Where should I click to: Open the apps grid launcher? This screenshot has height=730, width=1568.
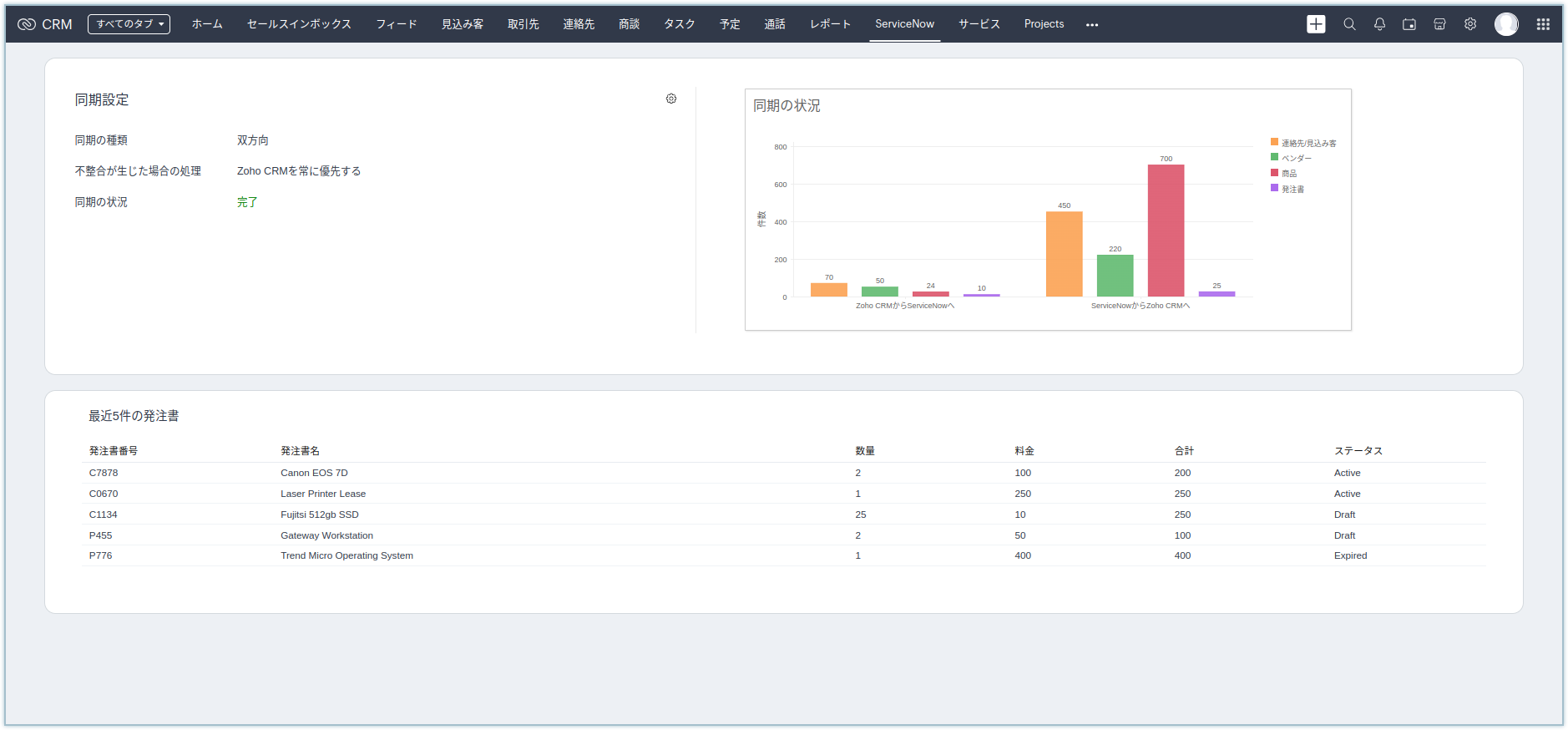coord(1543,24)
